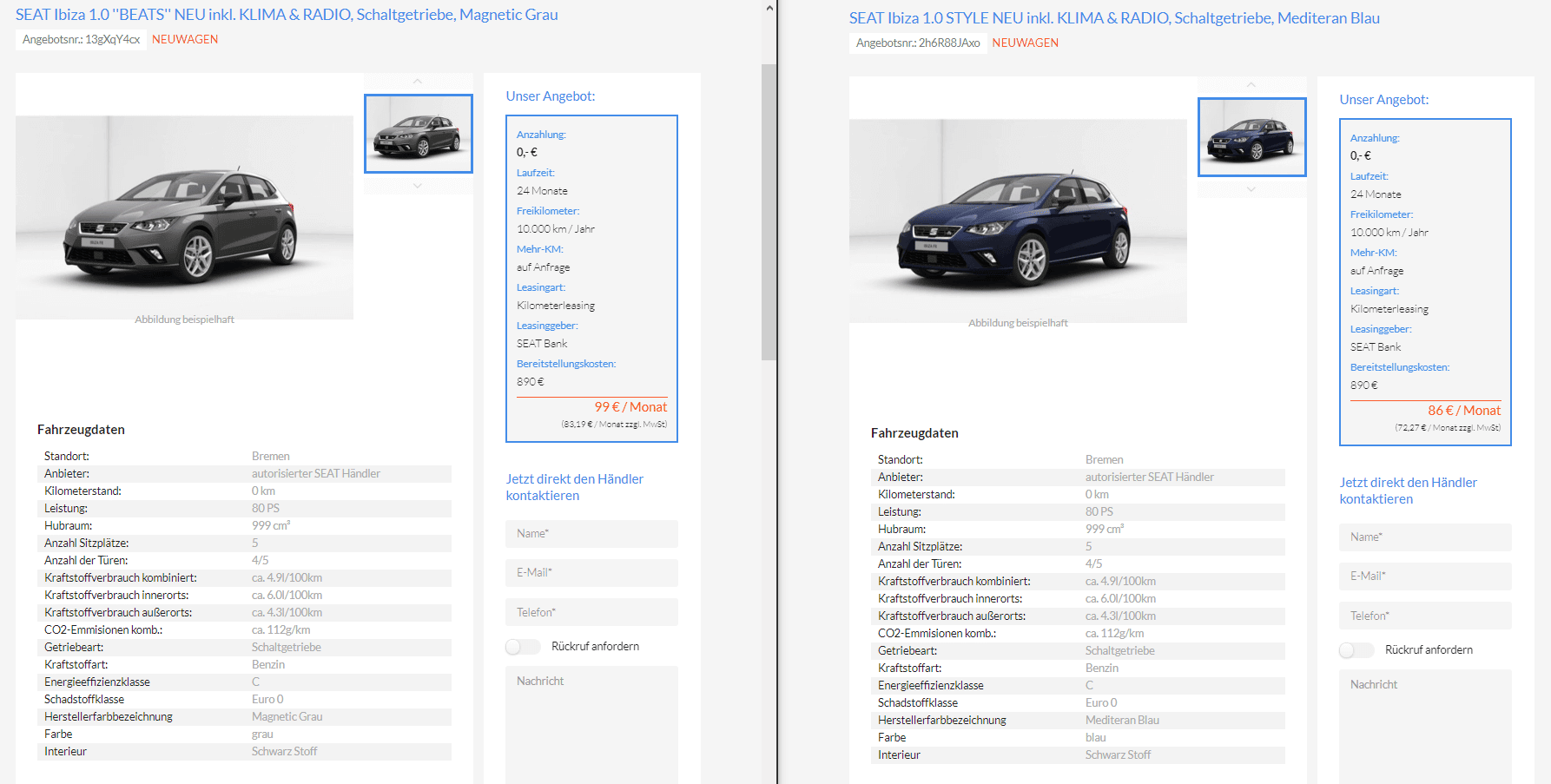Viewport: 1551px width, 784px height.
Task: Click the up chevron above the blue car thumbnail
Action: click(x=1251, y=85)
